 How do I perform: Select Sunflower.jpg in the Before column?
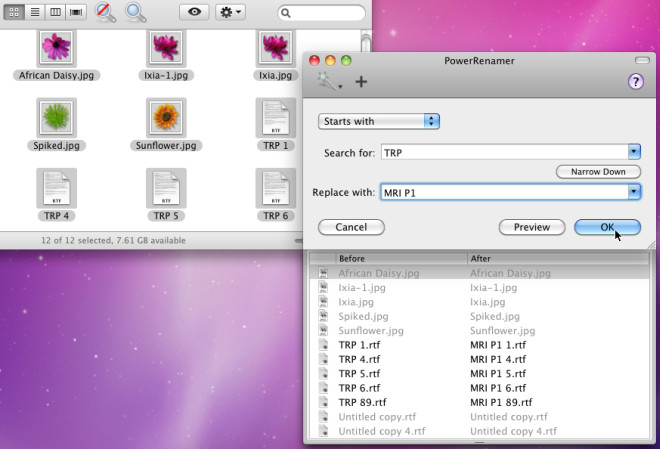371,331
